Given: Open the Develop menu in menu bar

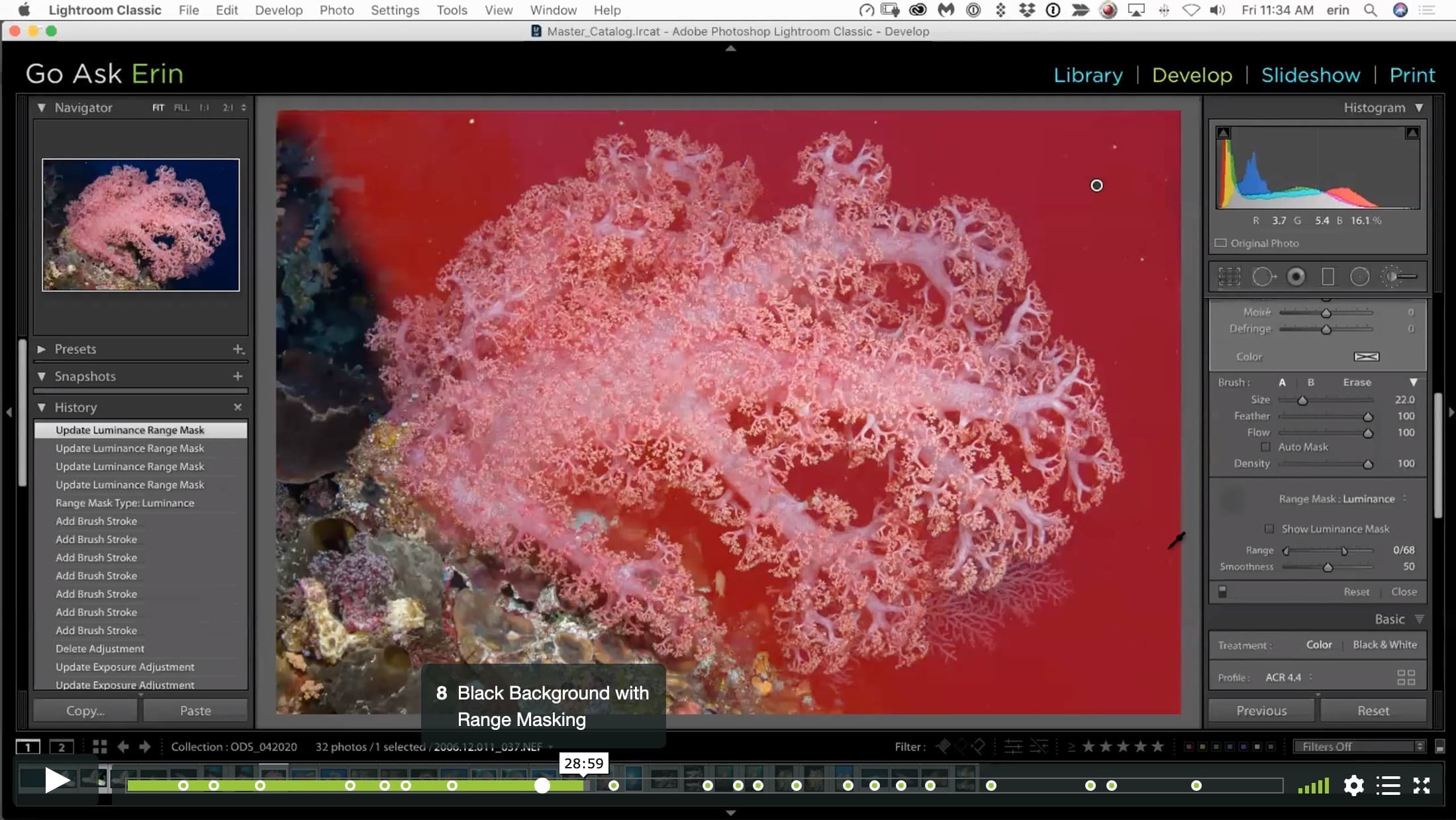Looking at the screenshot, I should click(279, 10).
